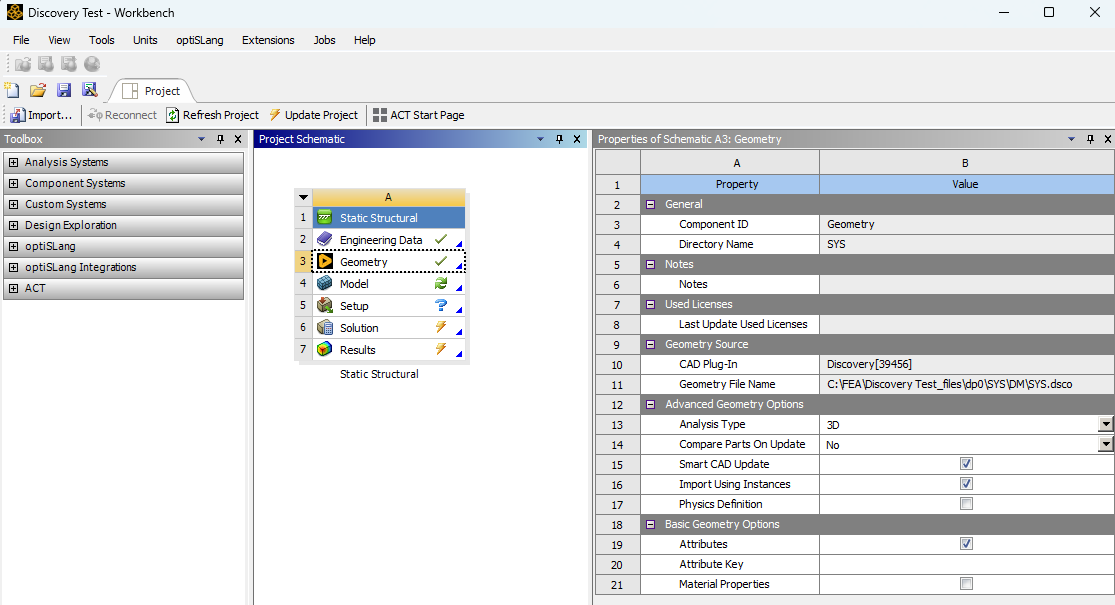Collapse the General properties section
Image resolution: width=1115 pixels, height=605 pixels.
click(x=650, y=204)
